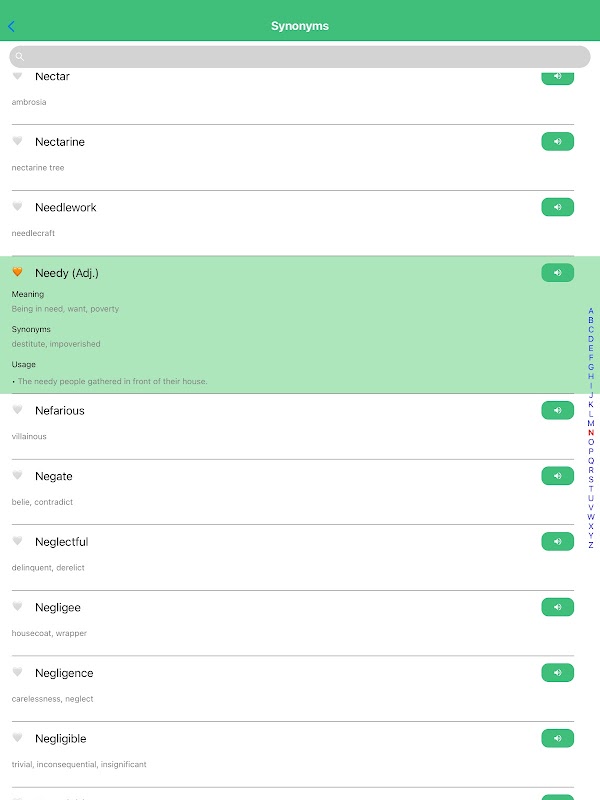Hear the word Negate spoken
Image resolution: width=600 pixels, height=800 pixels.
click(x=557, y=476)
